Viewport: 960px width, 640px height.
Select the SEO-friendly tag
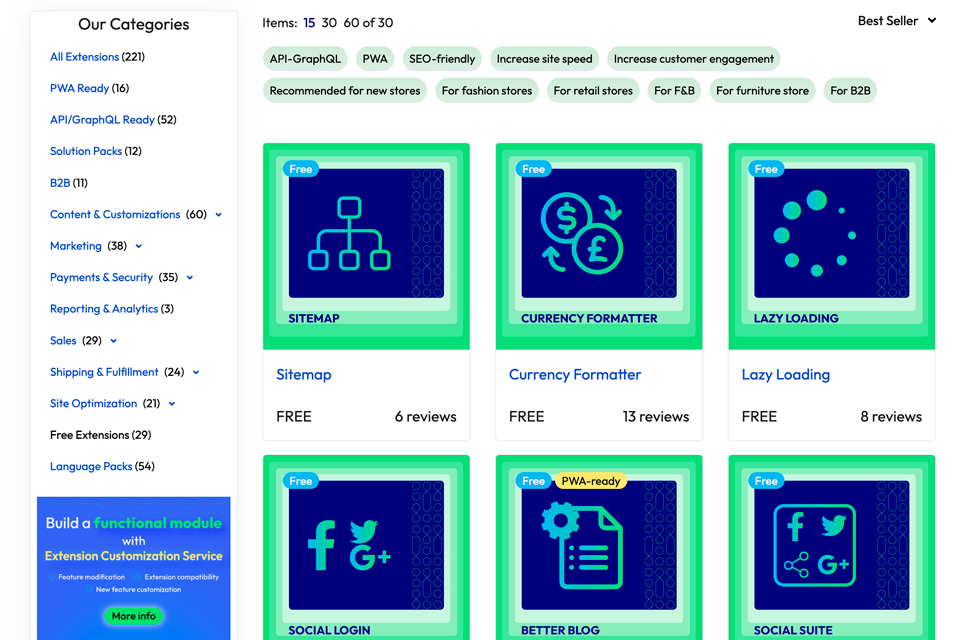pyautogui.click(x=442, y=59)
